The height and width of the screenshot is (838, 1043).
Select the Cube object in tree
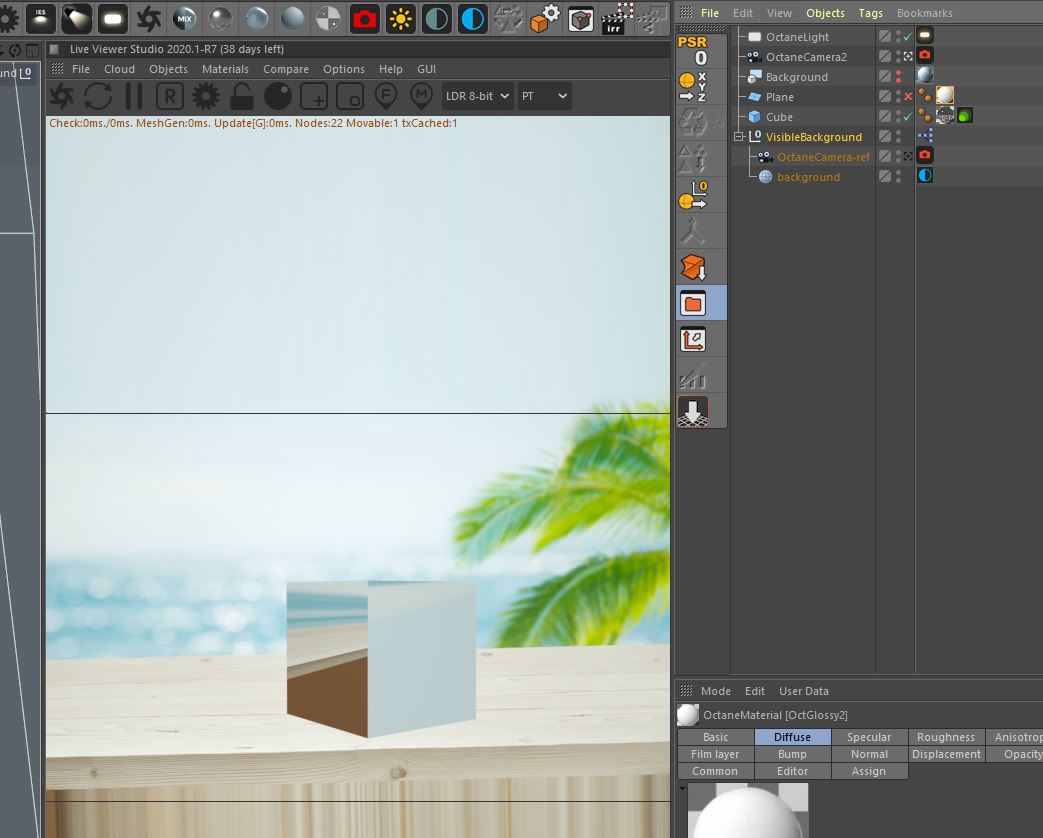[x=778, y=117]
